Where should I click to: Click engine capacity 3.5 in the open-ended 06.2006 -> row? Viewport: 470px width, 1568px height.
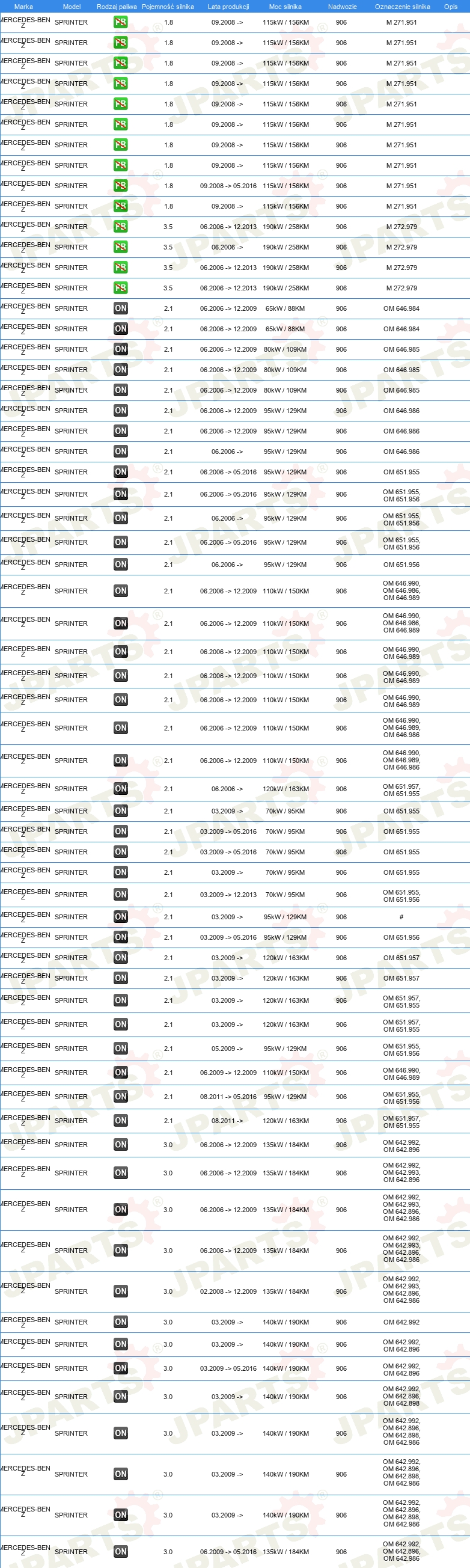coord(168,247)
